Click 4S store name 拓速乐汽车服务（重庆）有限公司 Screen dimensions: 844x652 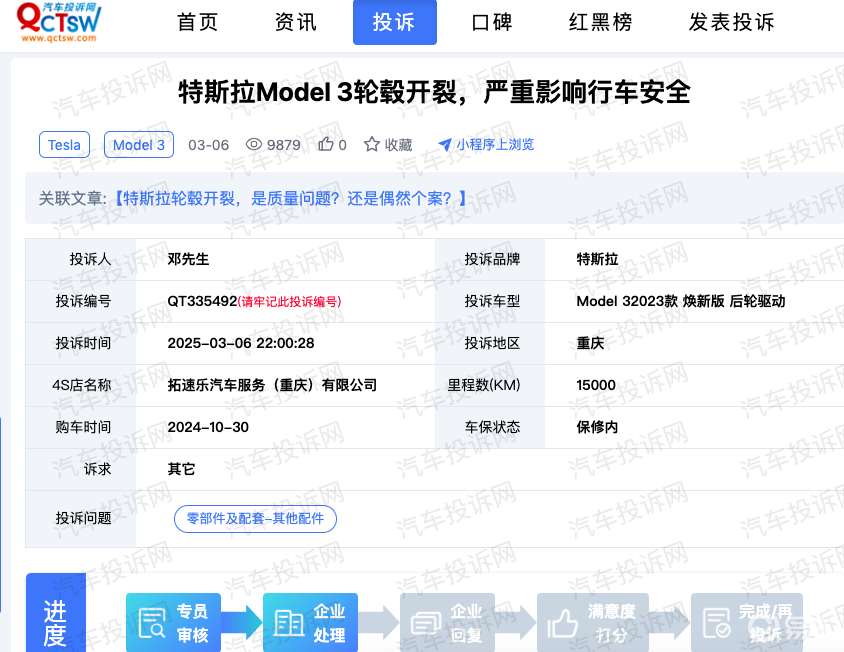pos(272,385)
